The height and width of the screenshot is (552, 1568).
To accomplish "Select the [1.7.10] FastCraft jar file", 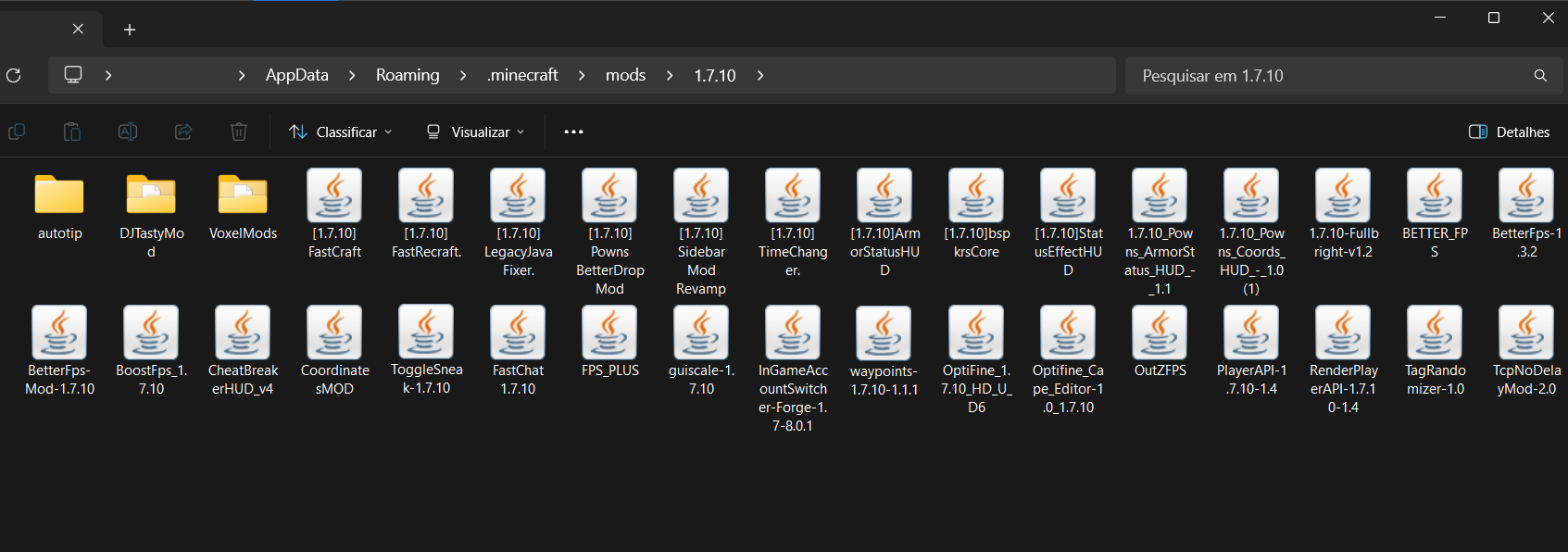I will (334, 215).
